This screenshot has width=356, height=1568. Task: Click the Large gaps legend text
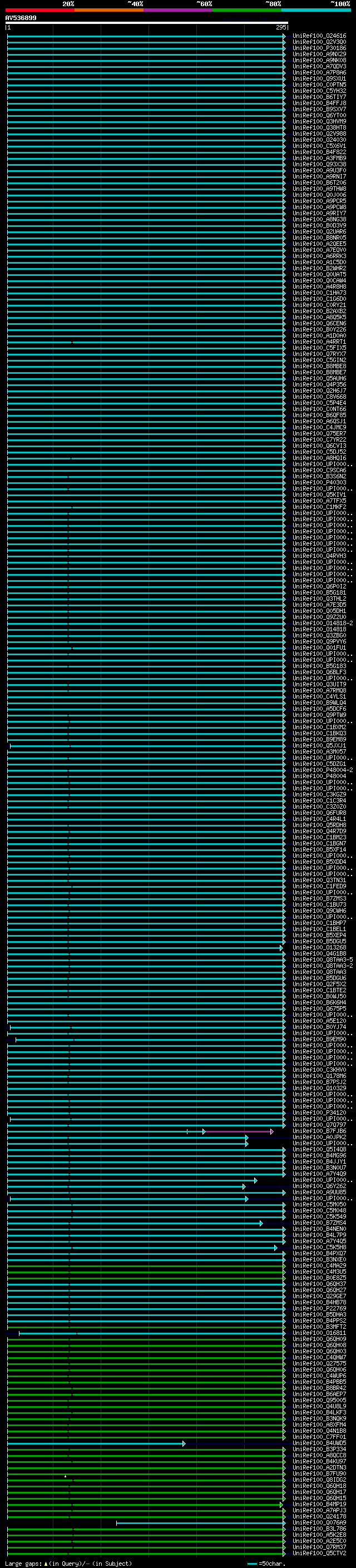coord(68,1563)
